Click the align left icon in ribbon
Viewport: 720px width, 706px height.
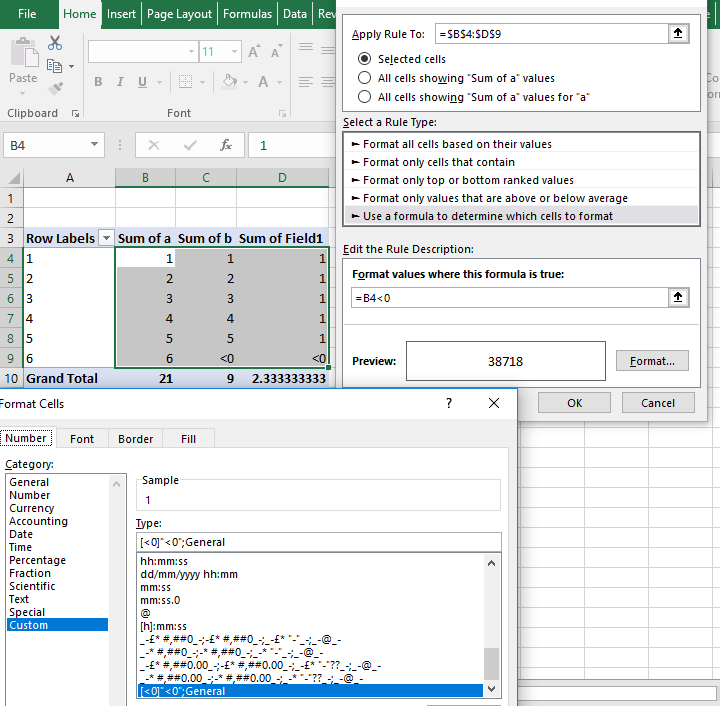pos(306,82)
